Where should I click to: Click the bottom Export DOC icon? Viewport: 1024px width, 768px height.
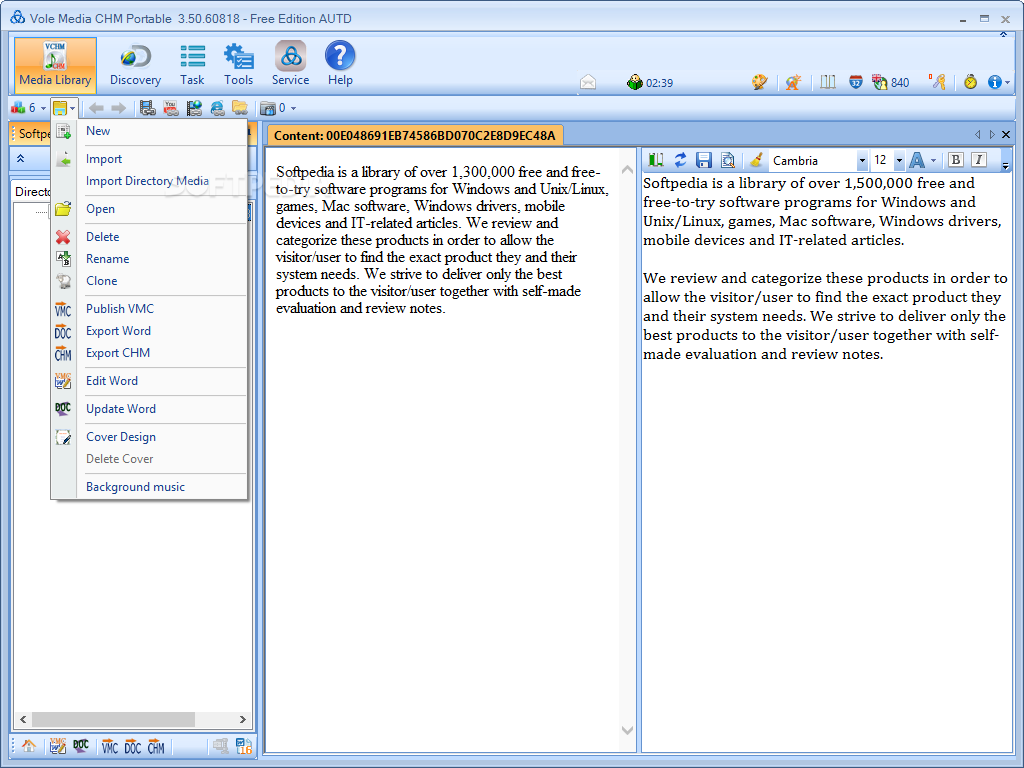pos(133,746)
